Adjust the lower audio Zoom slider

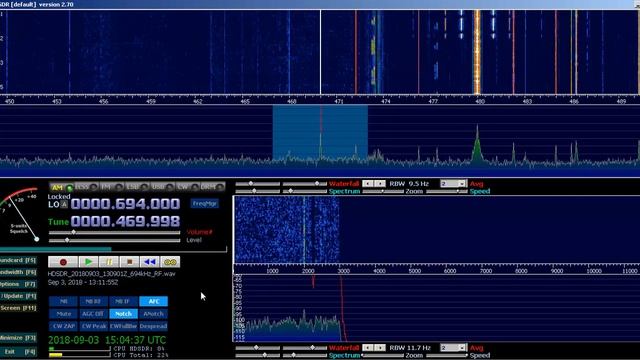pos(383,355)
